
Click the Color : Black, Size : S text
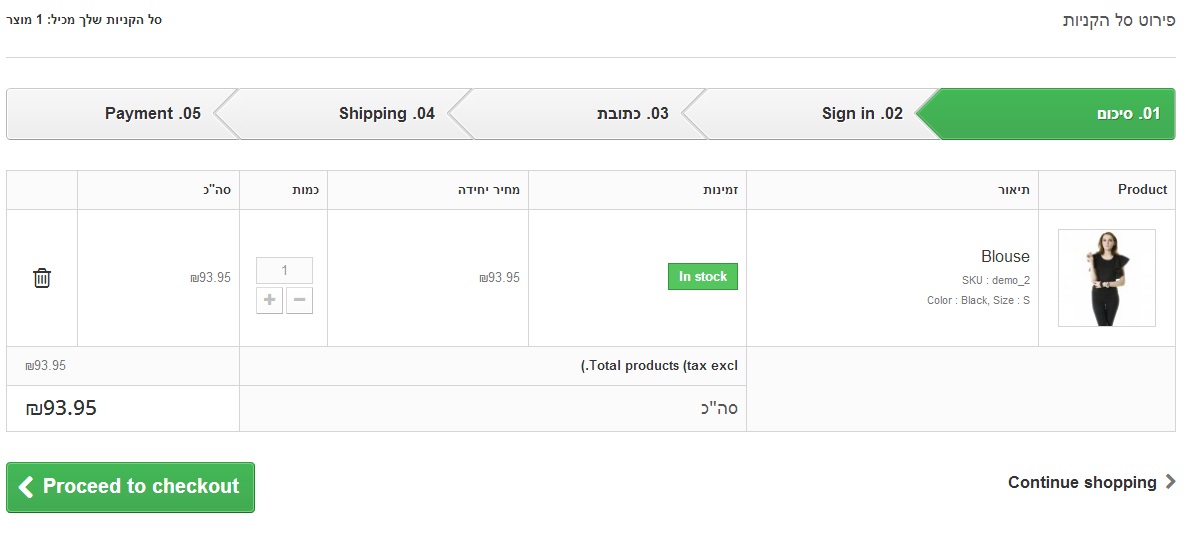978,300
